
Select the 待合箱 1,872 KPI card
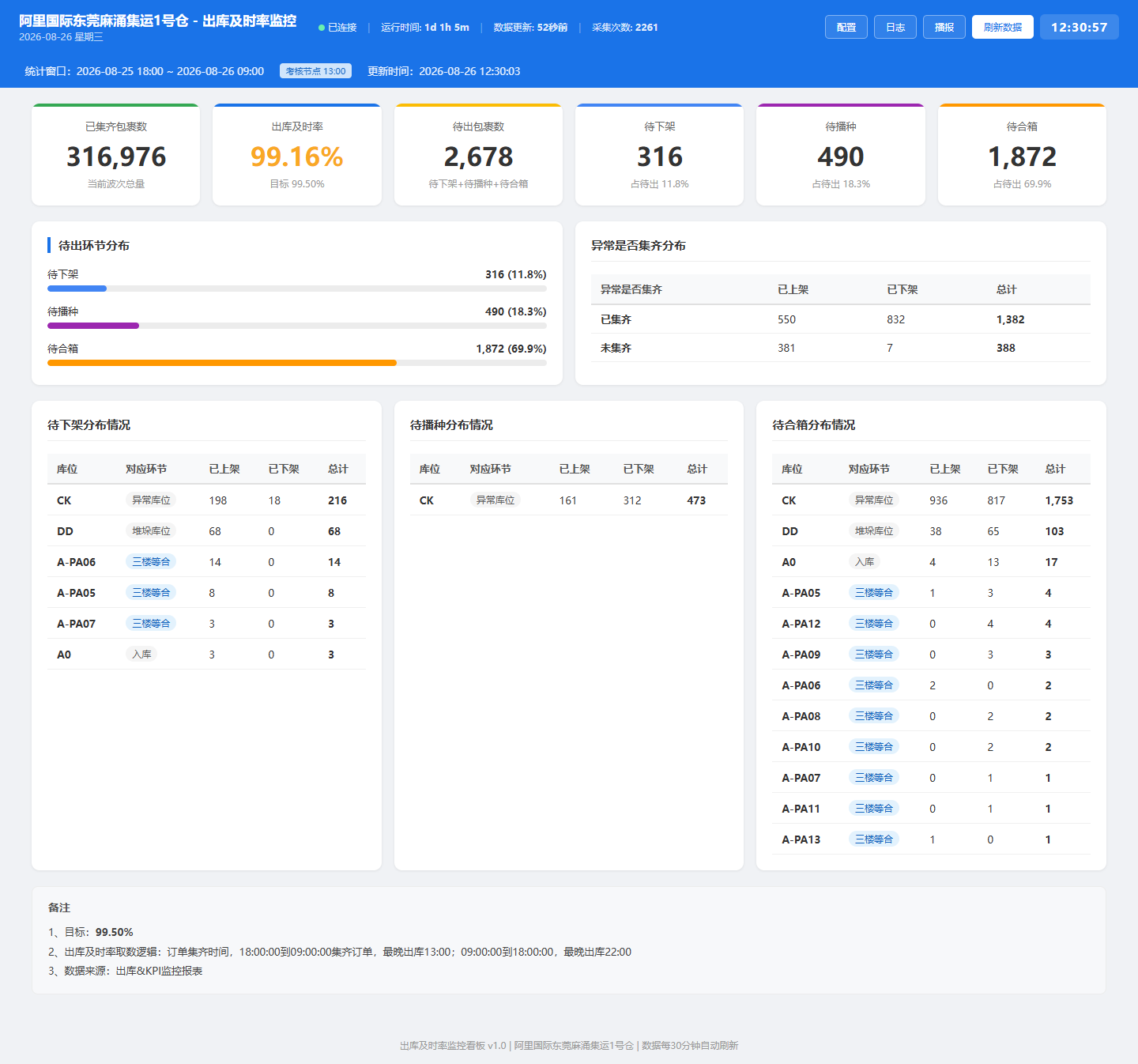click(x=1022, y=155)
